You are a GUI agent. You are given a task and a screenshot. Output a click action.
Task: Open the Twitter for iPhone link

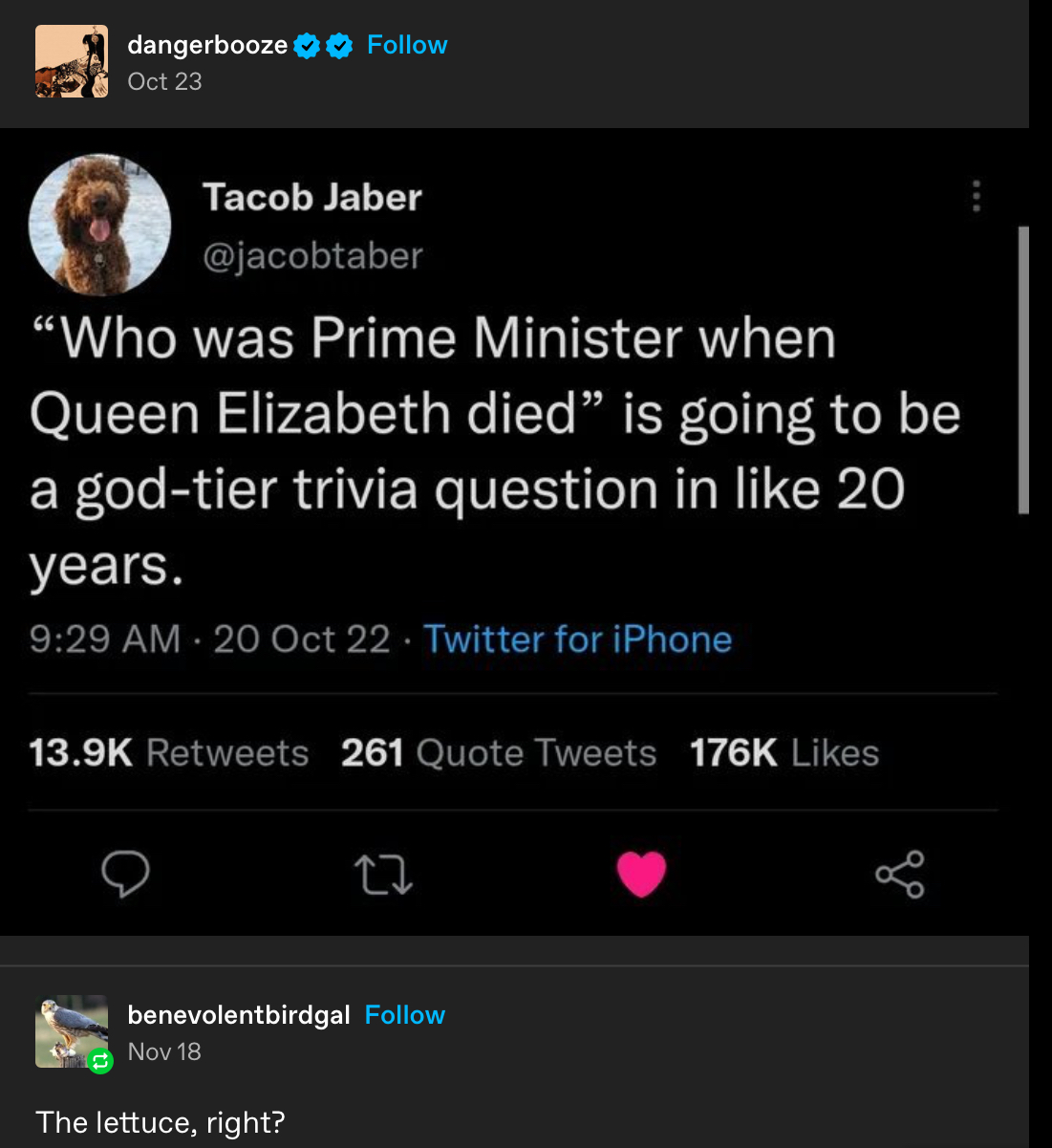[577, 639]
